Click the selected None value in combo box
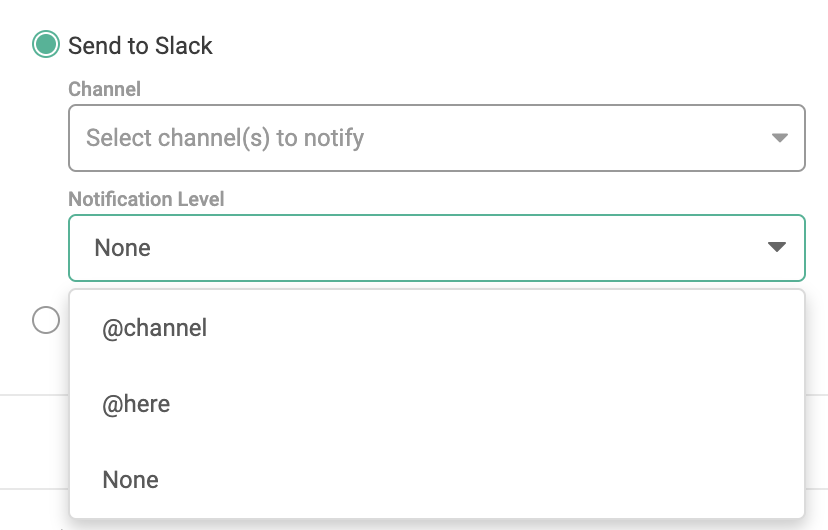This screenshot has height=530, width=828. [x=123, y=247]
